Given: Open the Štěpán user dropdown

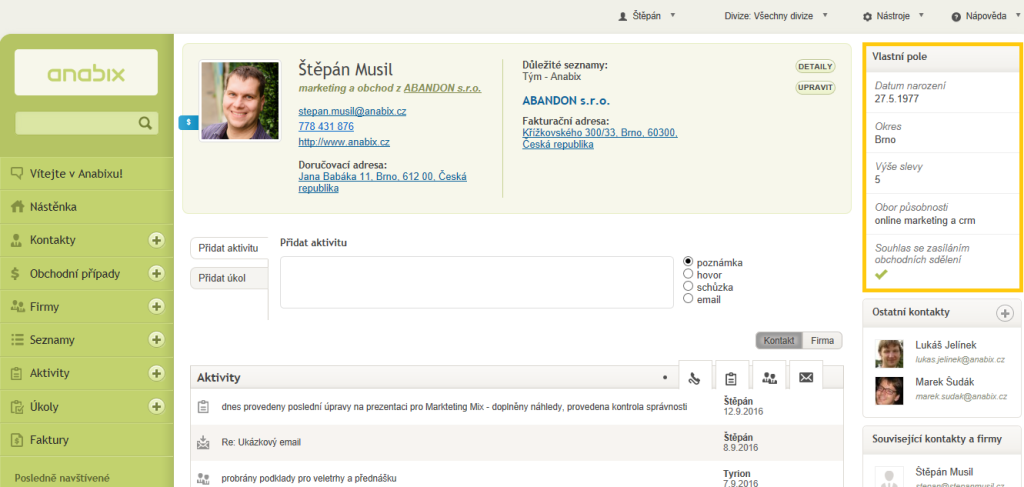Looking at the screenshot, I should (x=647, y=16).
